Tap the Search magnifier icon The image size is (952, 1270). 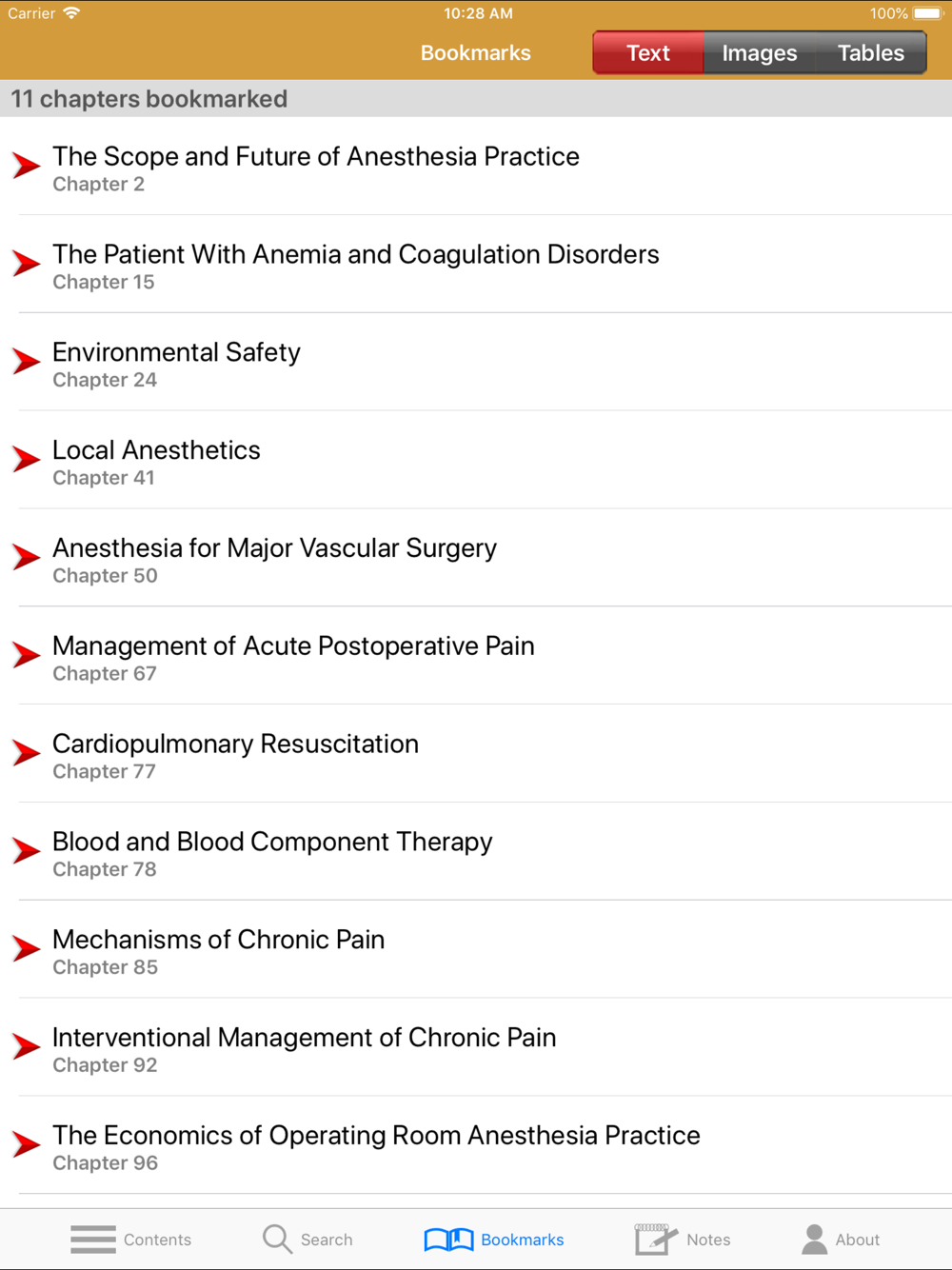pos(277,1239)
